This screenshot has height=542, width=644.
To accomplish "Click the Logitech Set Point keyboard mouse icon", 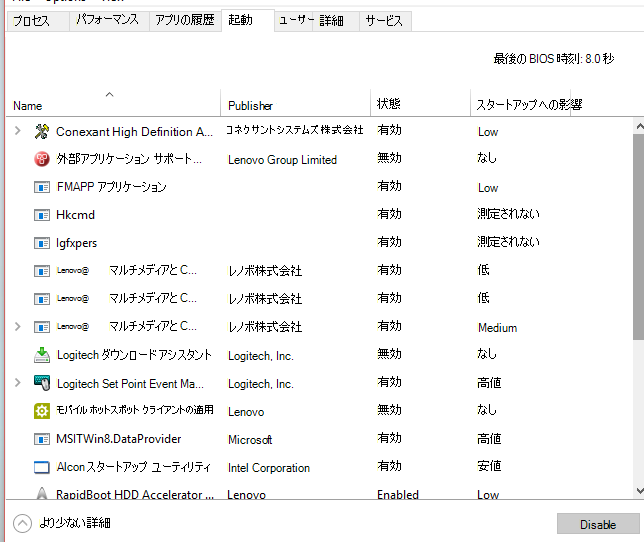I will coord(41,383).
